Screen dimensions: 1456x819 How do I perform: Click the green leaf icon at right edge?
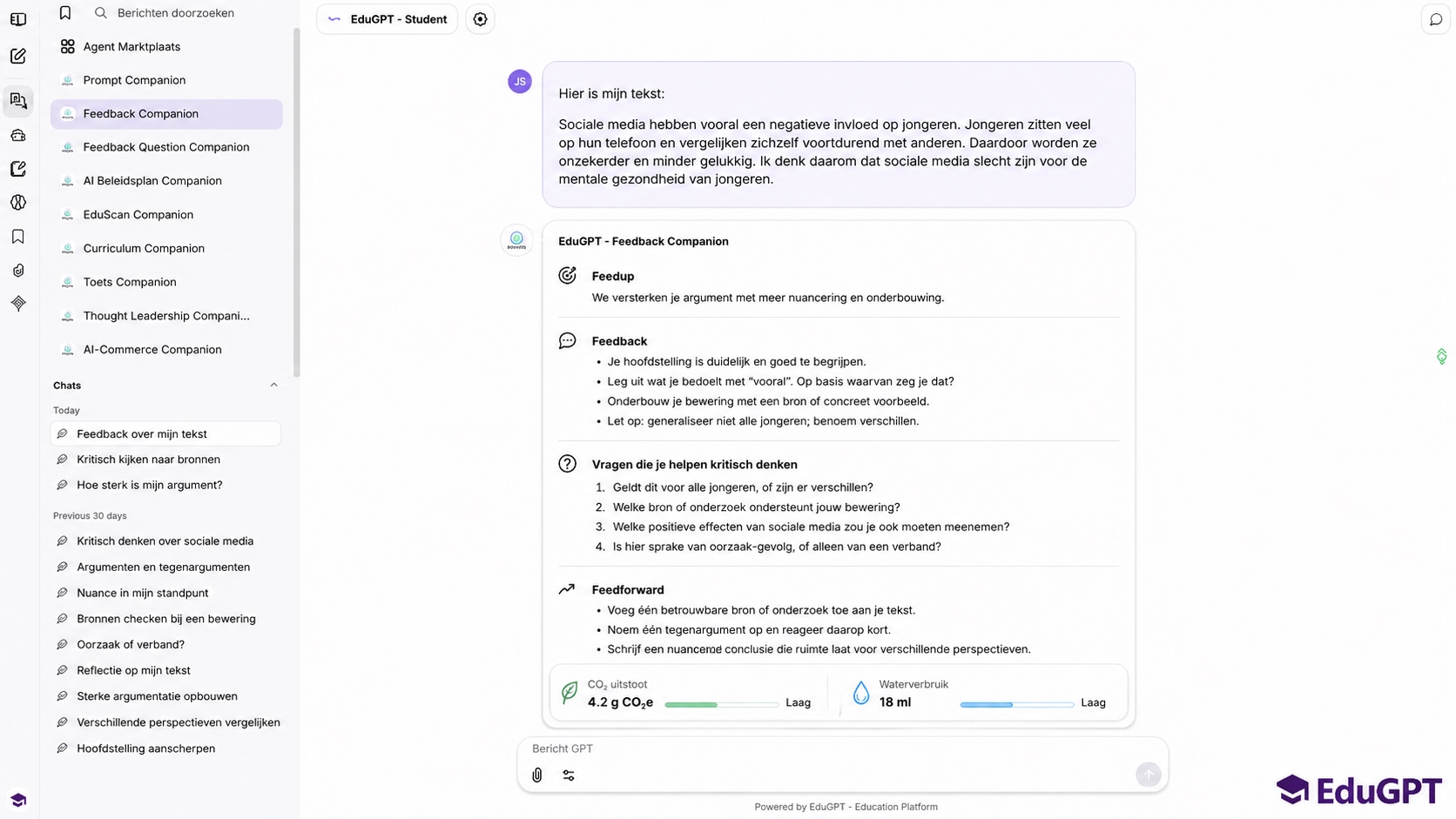point(1441,356)
